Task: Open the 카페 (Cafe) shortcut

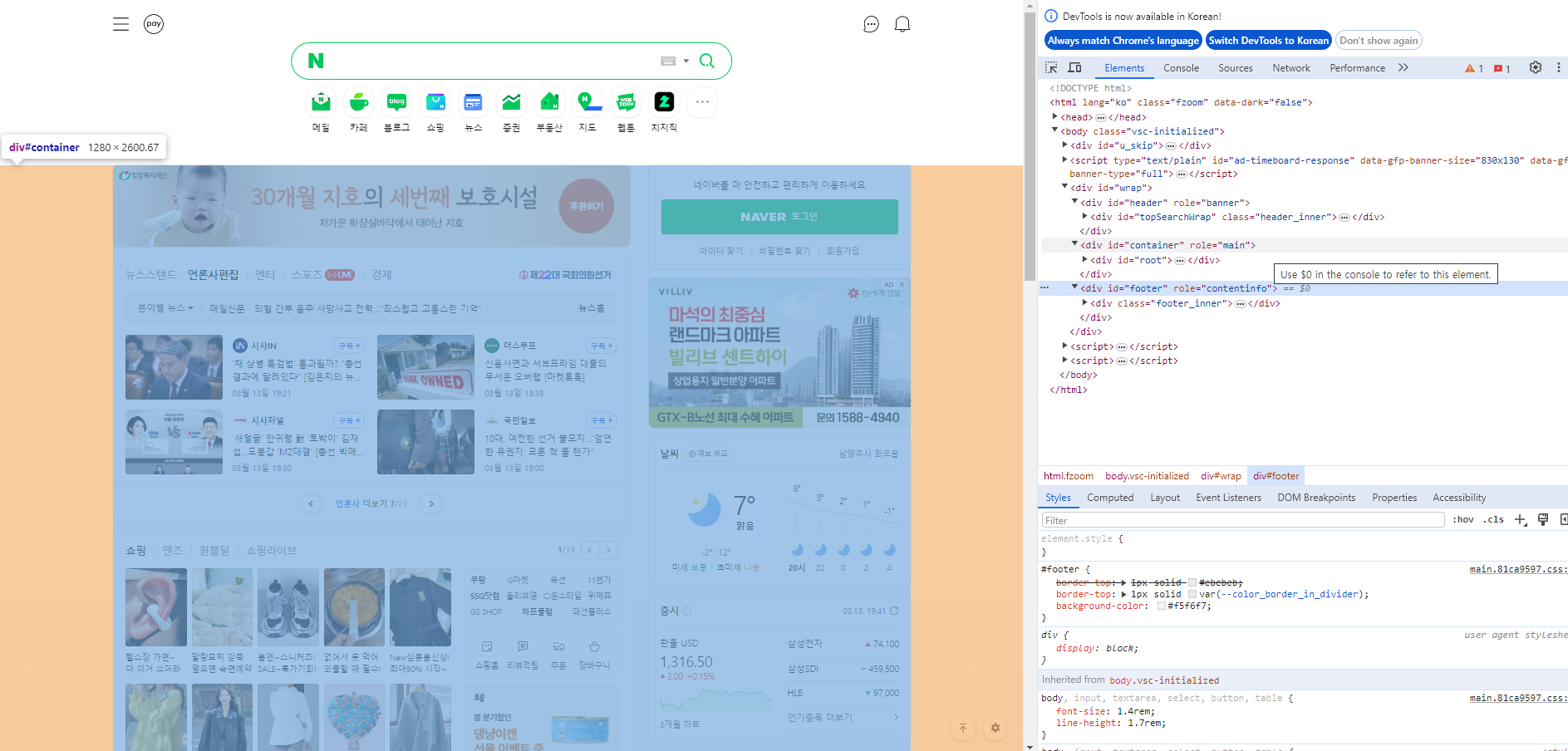Action: click(359, 111)
